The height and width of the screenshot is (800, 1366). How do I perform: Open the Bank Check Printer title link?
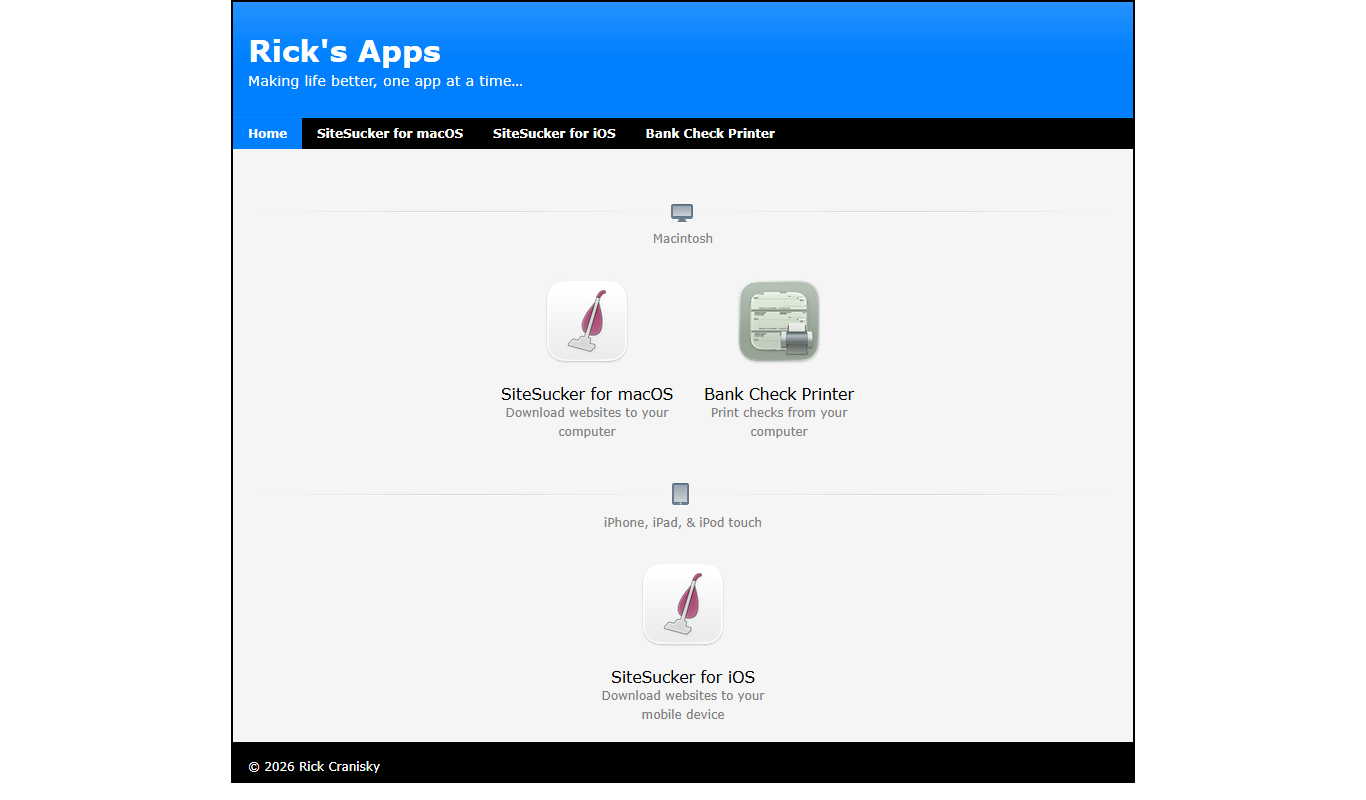tap(779, 394)
